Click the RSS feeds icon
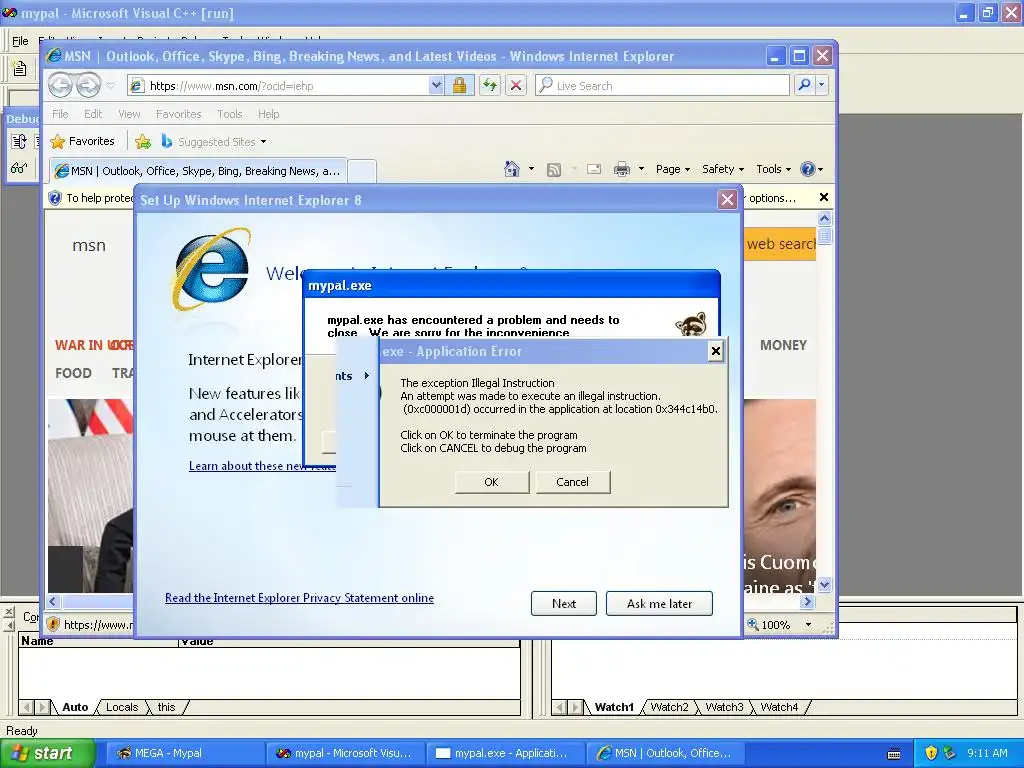 pos(554,170)
